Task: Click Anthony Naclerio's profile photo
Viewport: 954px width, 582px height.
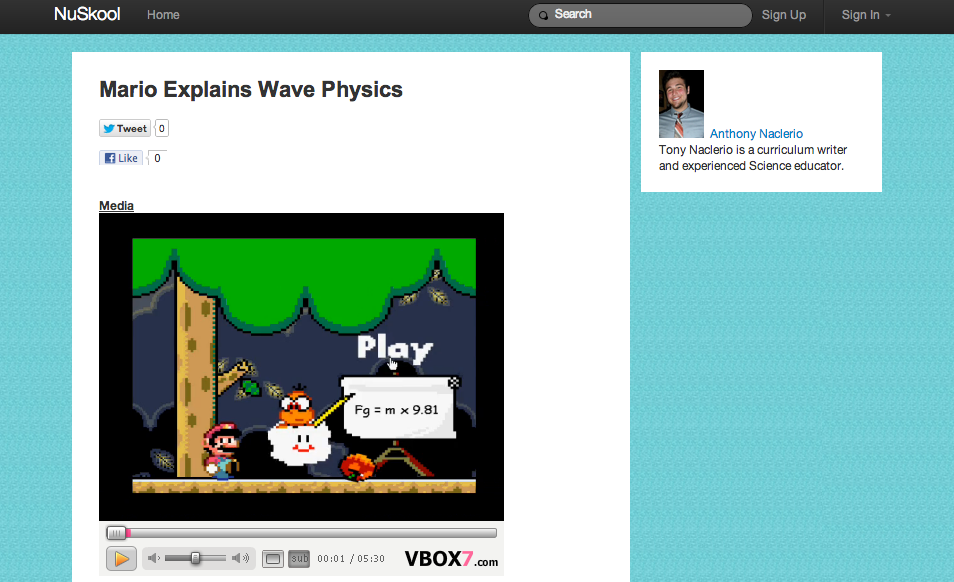Action: [x=681, y=104]
